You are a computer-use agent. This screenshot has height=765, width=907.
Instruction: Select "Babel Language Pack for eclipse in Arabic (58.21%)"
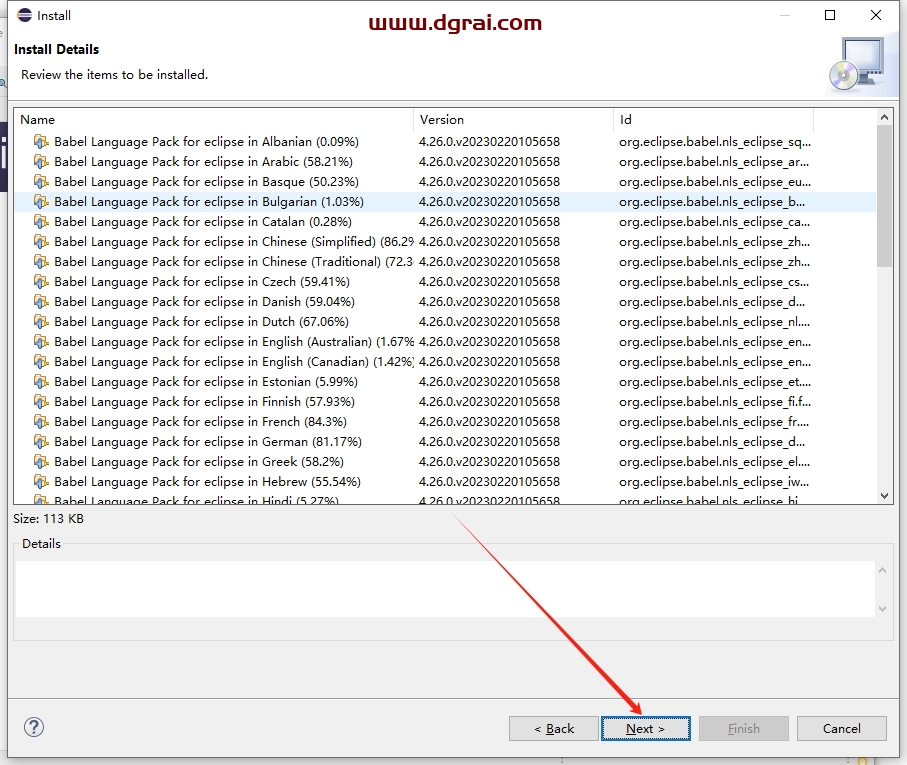(x=204, y=162)
